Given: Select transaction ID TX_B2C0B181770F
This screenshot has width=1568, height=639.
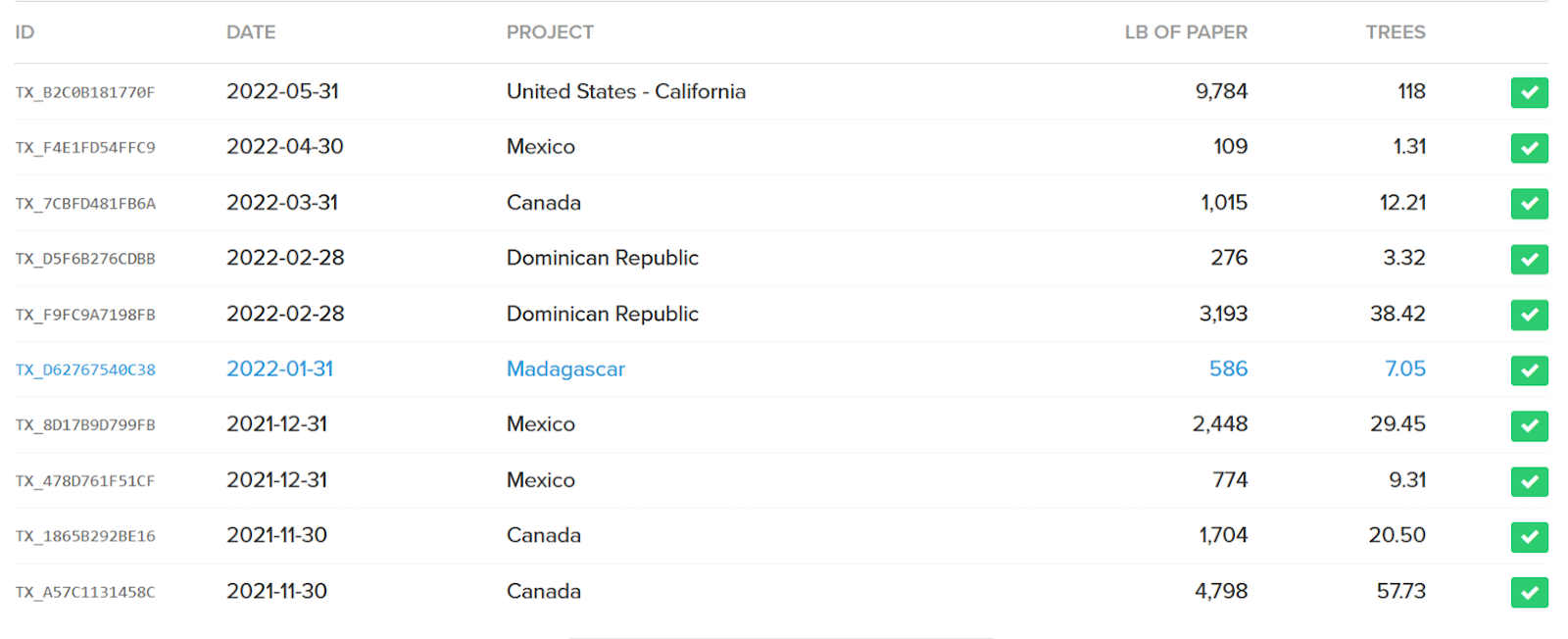Looking at the screenshot, I should [x=85, y=93].
